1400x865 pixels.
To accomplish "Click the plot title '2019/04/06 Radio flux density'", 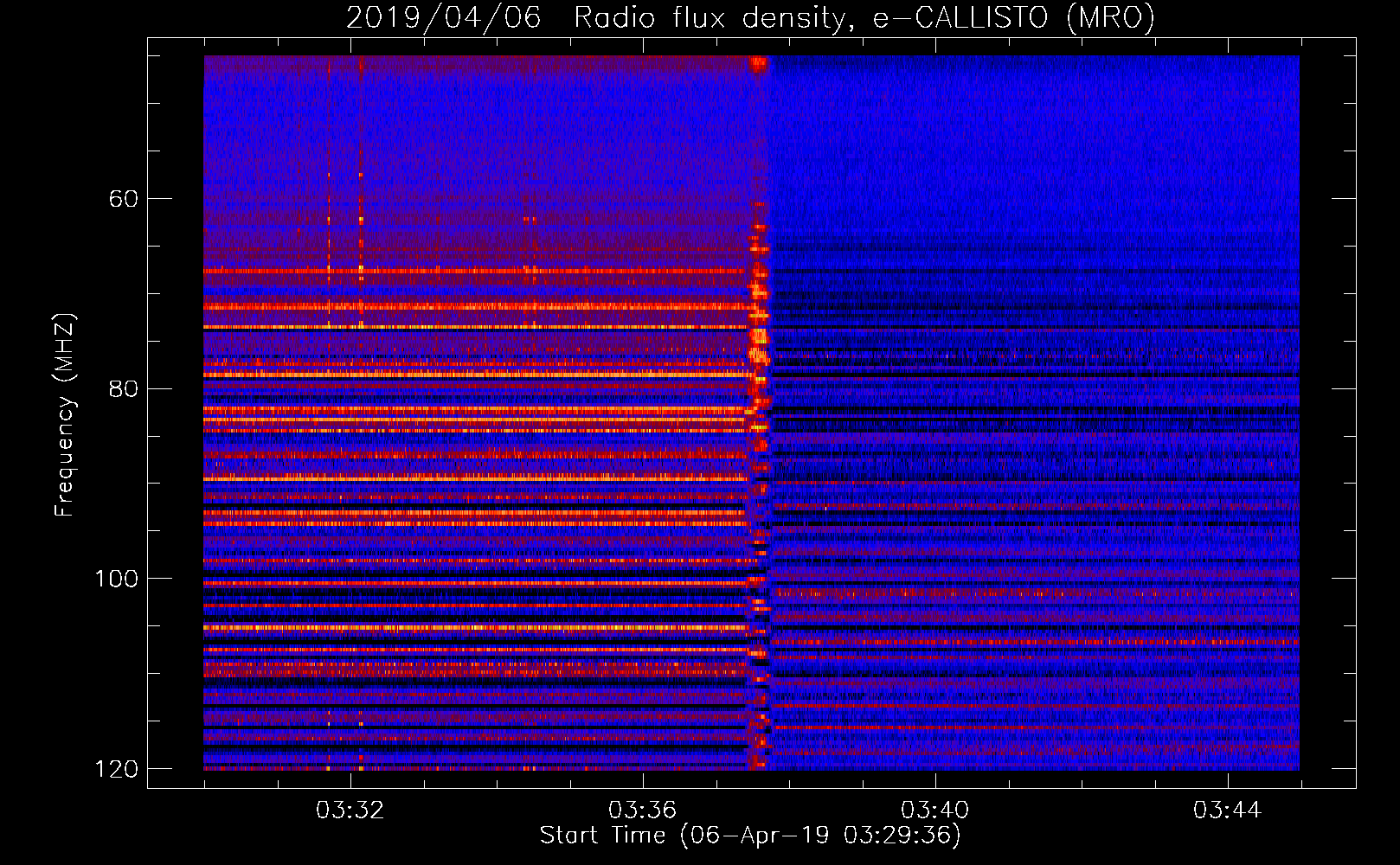I will click(x=750, y=17).
